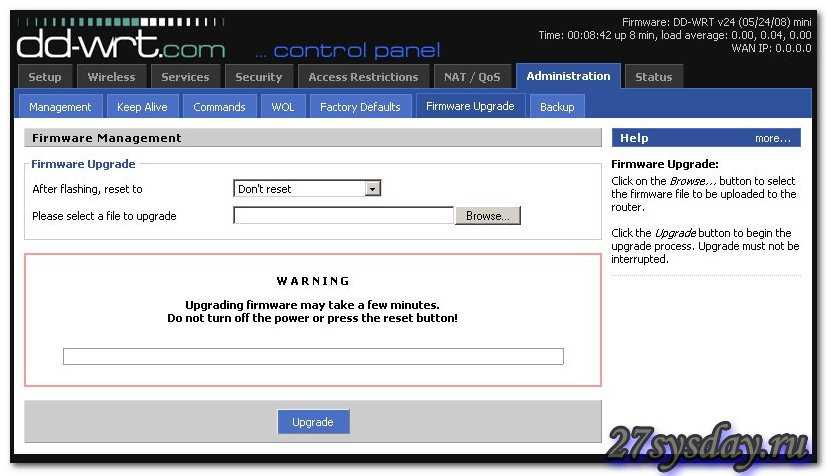Open the Status tab
This screenshot has height=476, width=828.
coord(653,77)
